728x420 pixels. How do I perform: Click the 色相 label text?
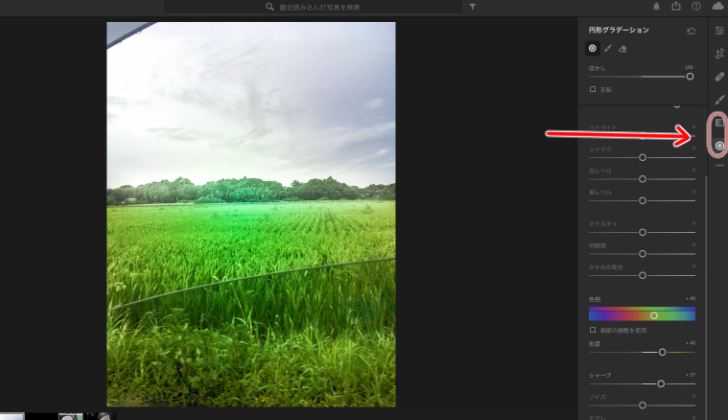[595, 299]
